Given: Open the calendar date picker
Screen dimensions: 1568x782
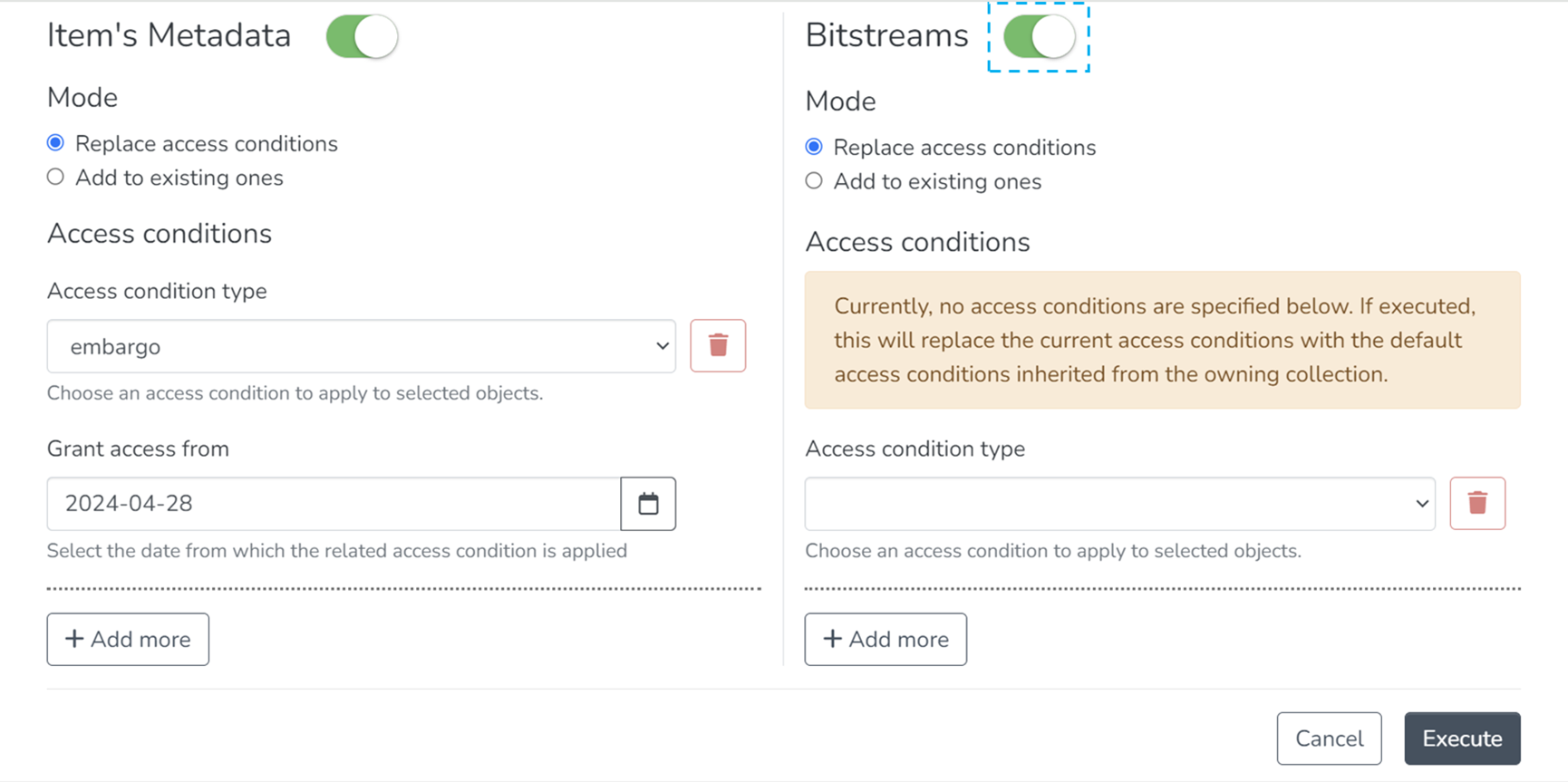Looking at the screenshot, I should (x=648, y=504).
